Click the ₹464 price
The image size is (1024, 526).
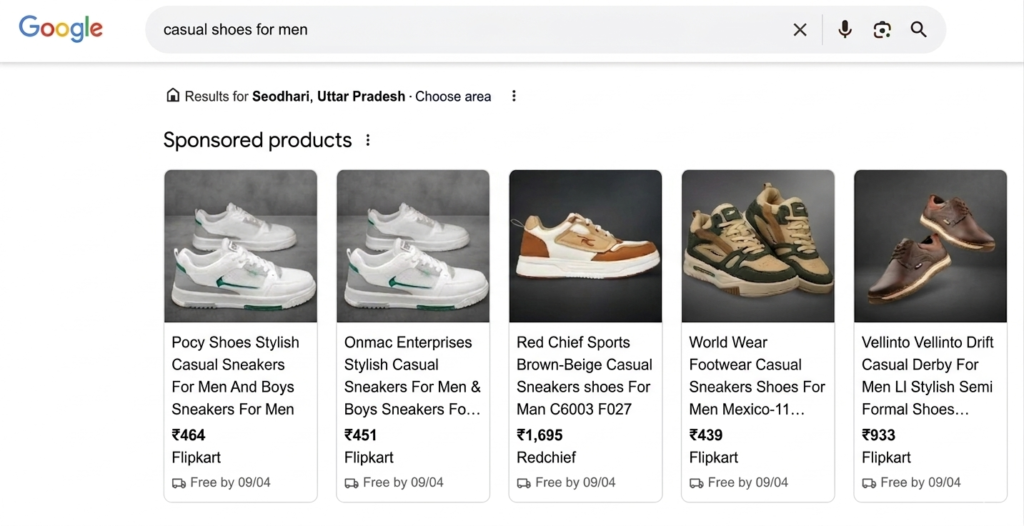click(x=188, y=435)
